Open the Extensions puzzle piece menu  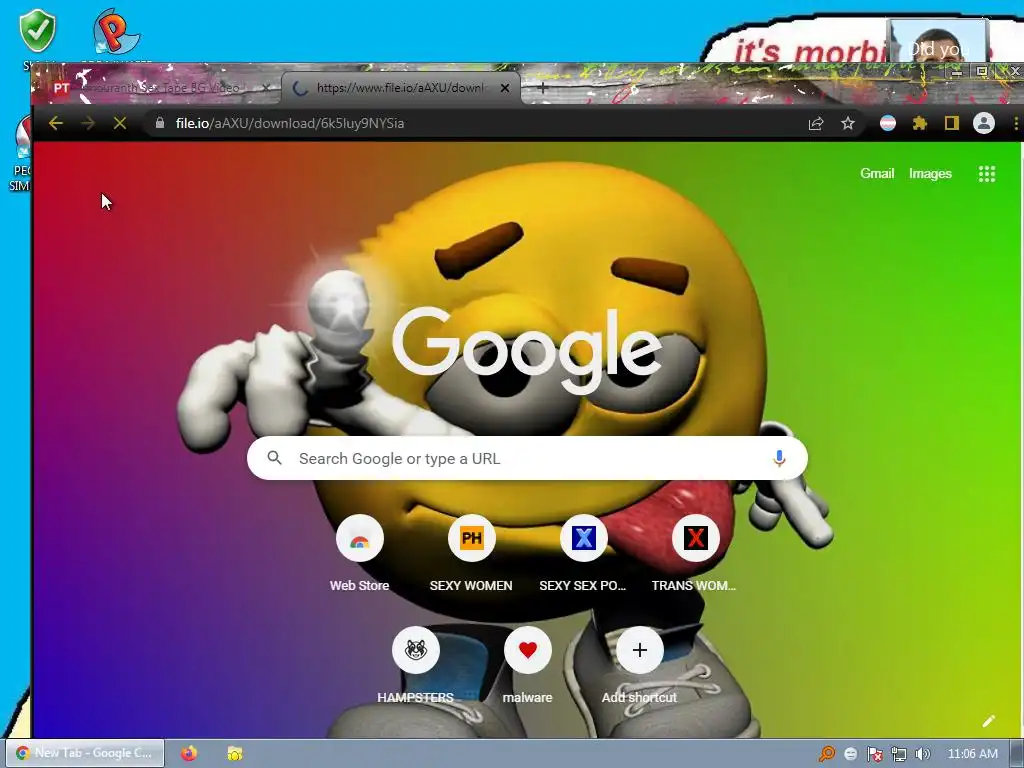coord(920,123)
